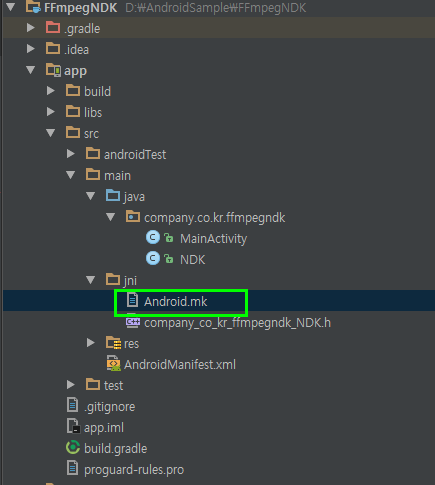Open the .gitignore file
The width and height of the screenshot is (435, 485).
click(110, 407)
